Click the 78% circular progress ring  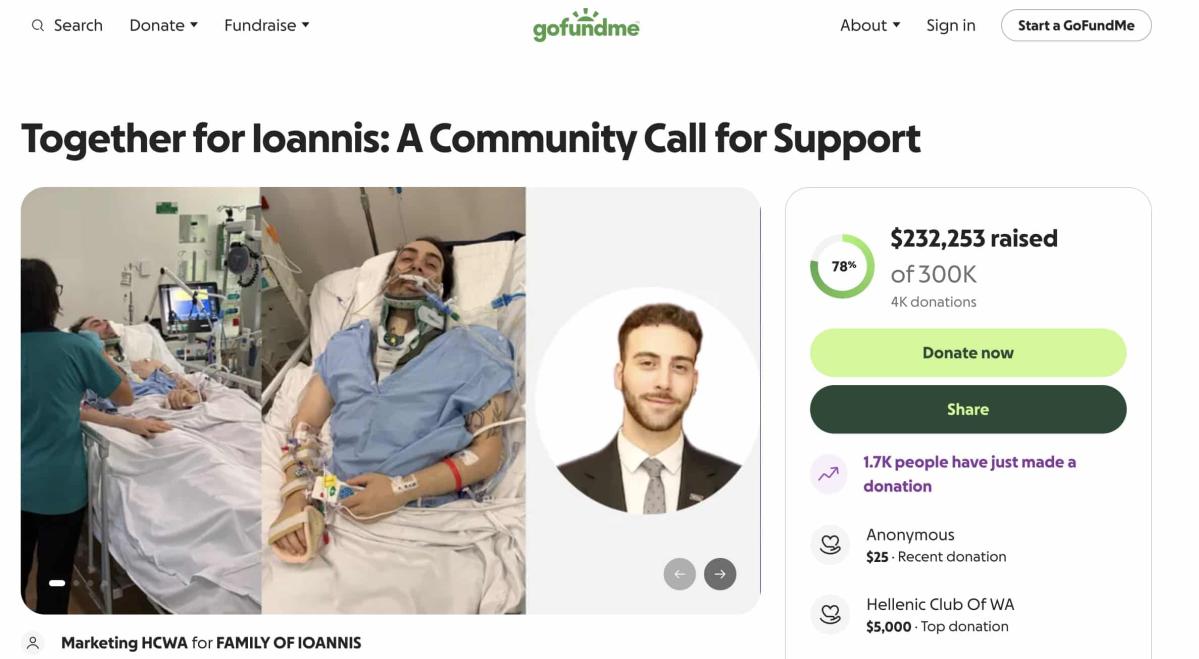point(842,266)
